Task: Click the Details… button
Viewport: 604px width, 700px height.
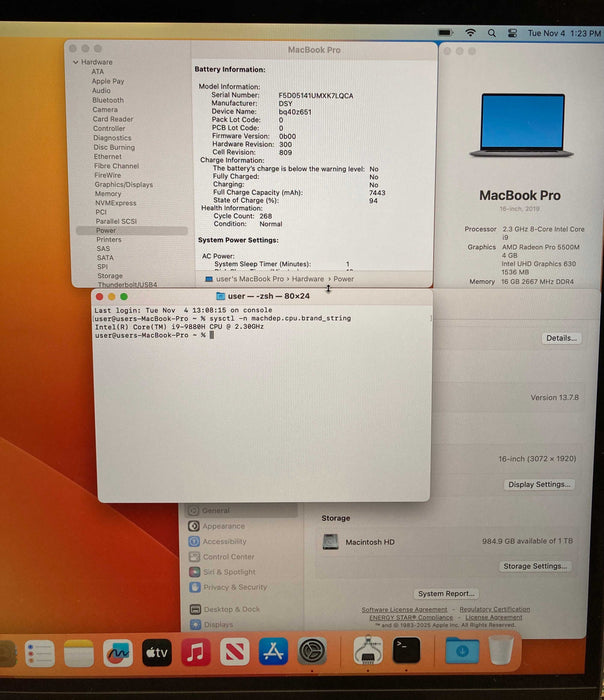Action: 561,338
